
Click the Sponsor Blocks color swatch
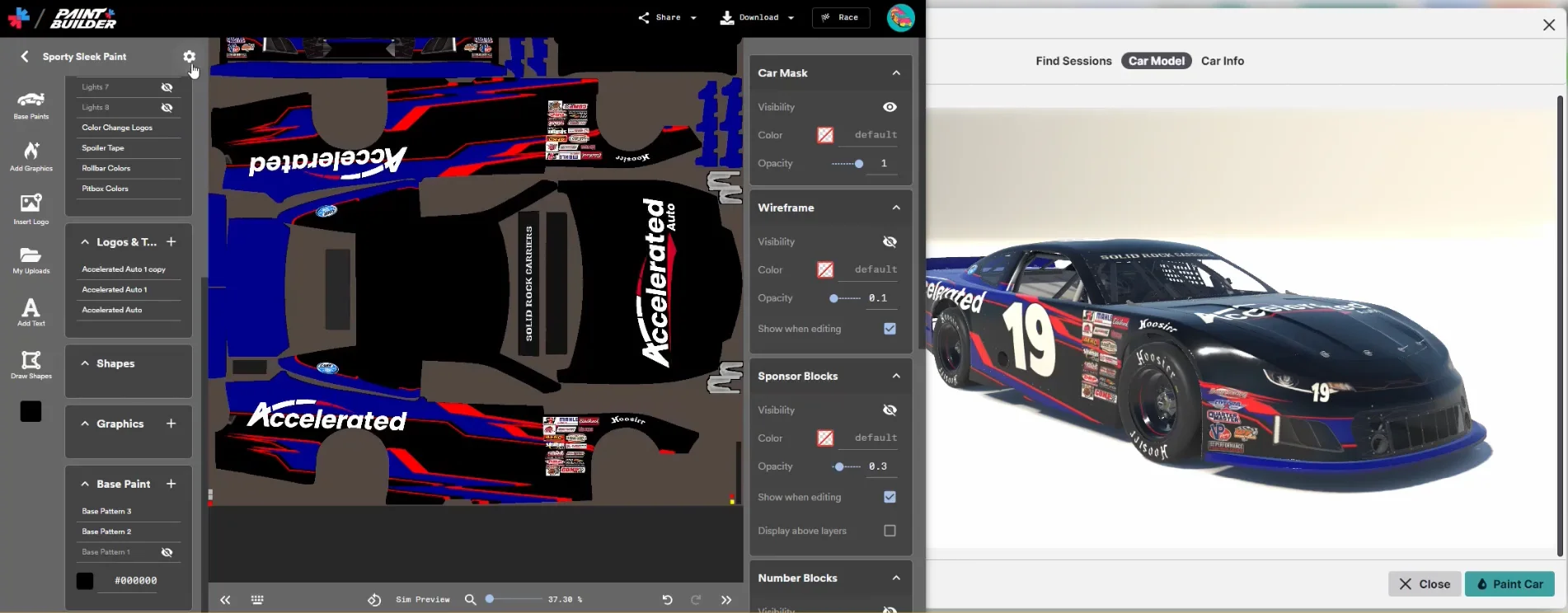825,438
